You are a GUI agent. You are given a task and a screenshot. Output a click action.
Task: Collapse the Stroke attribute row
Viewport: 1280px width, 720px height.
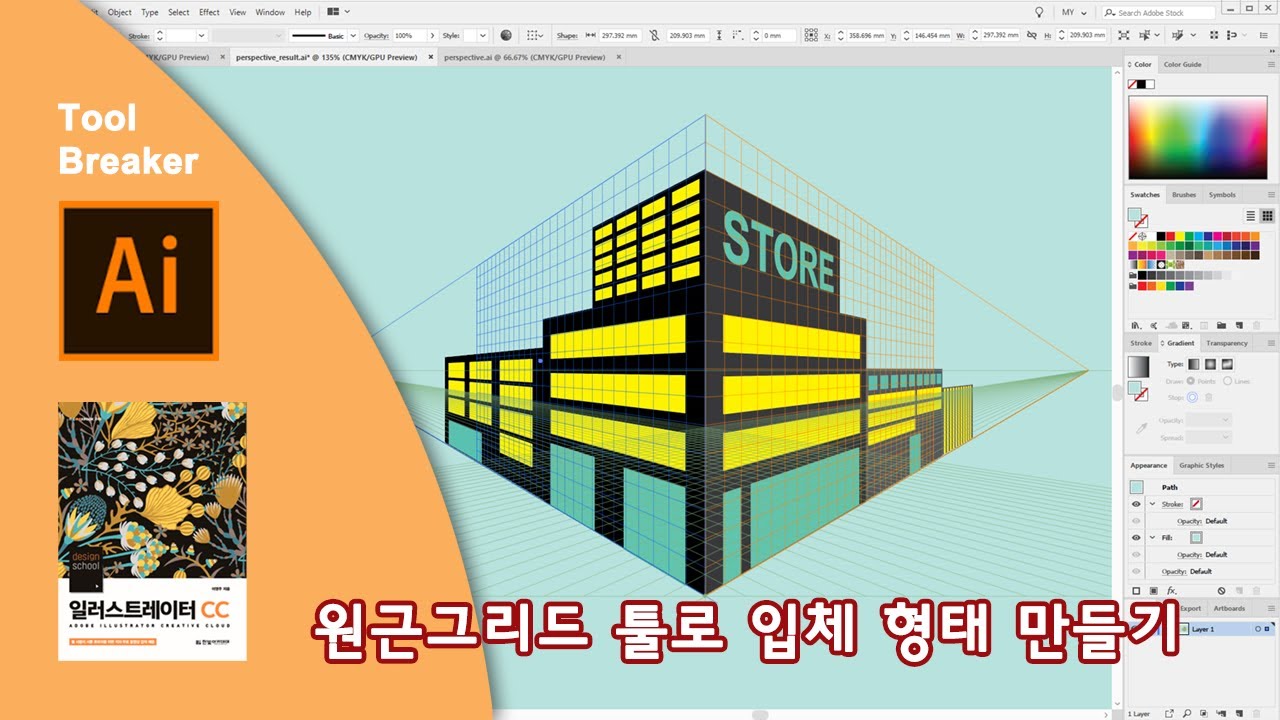click(x=1152, y=504)
